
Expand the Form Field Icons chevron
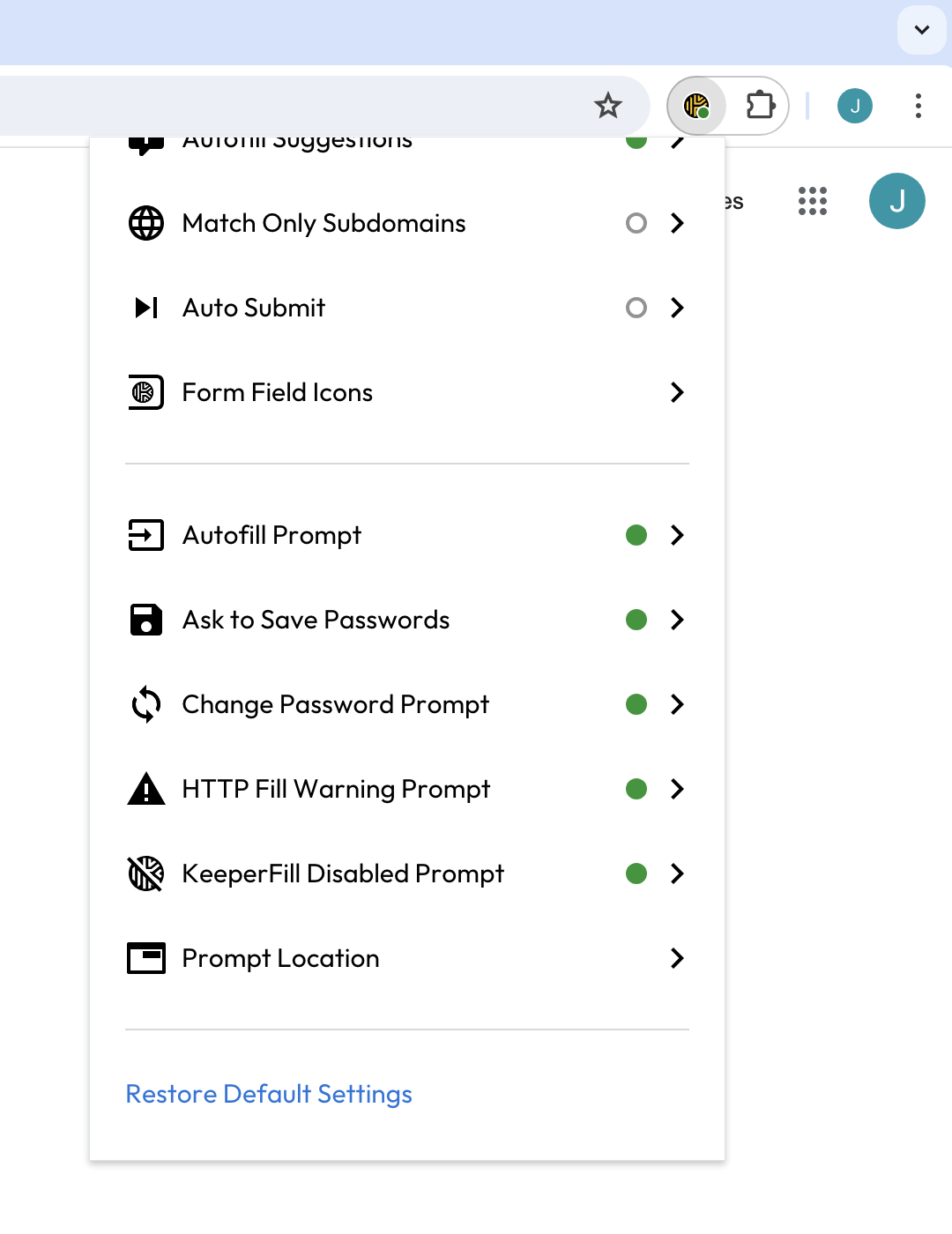pyautogui.click(x=677, y=392)
